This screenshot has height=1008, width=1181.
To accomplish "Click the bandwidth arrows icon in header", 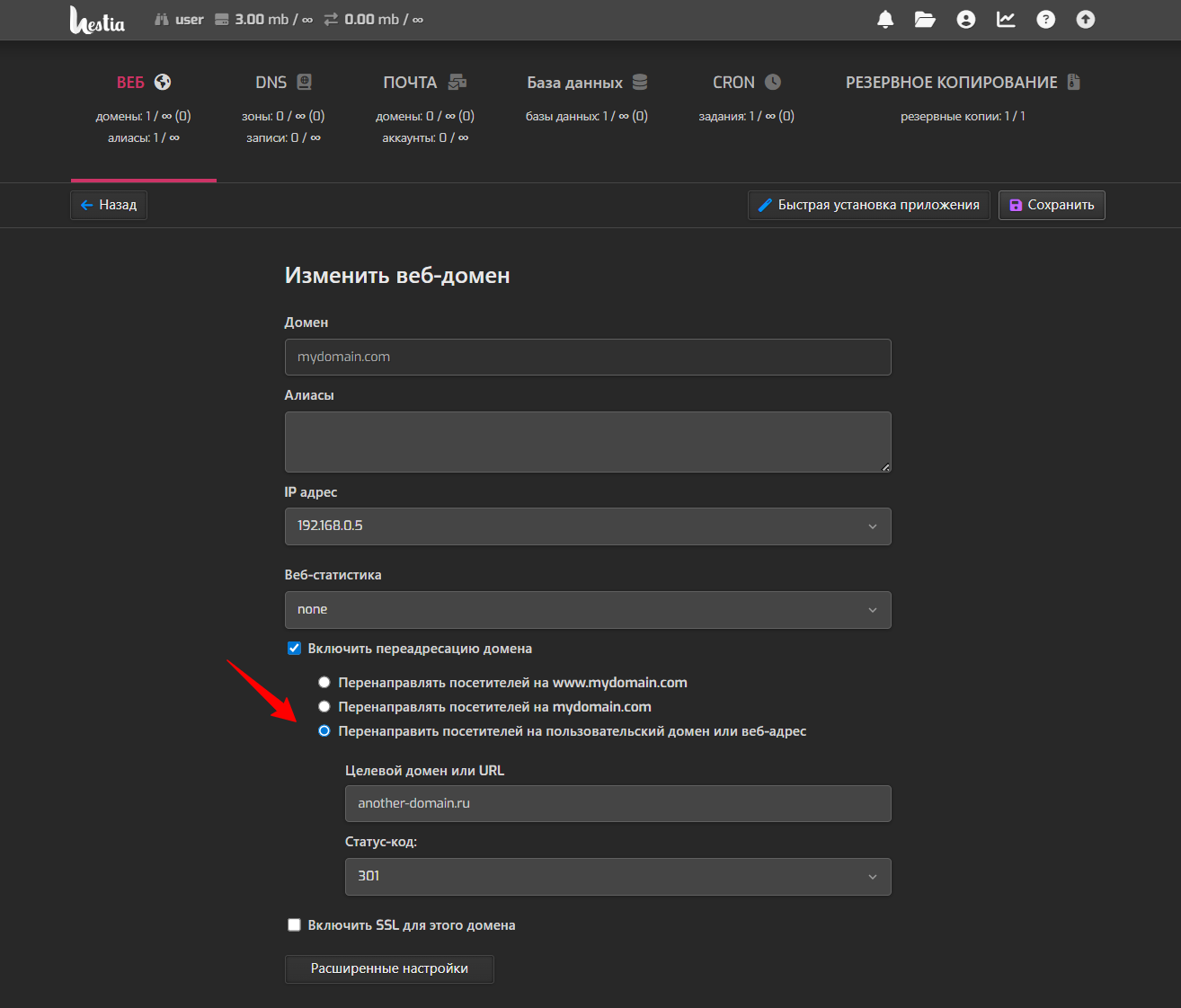I will click(331, 20).
